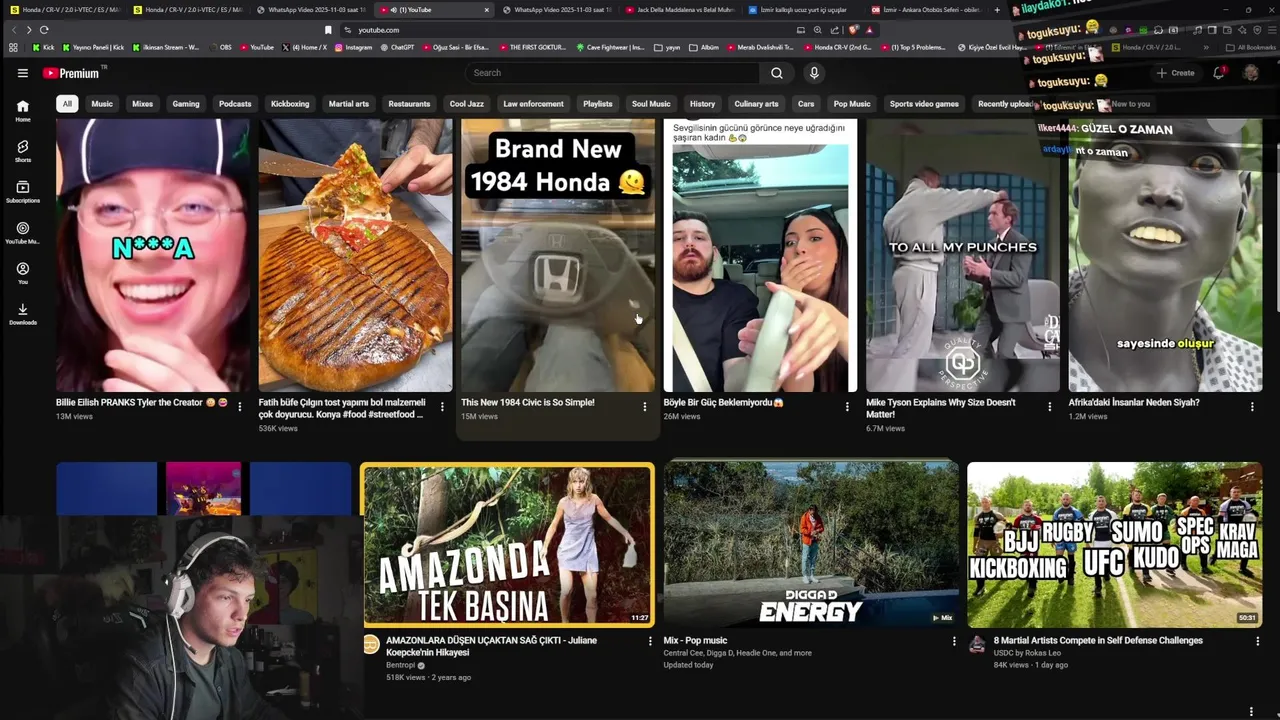Select the Culinary arts filter chip

coord(756,104)
